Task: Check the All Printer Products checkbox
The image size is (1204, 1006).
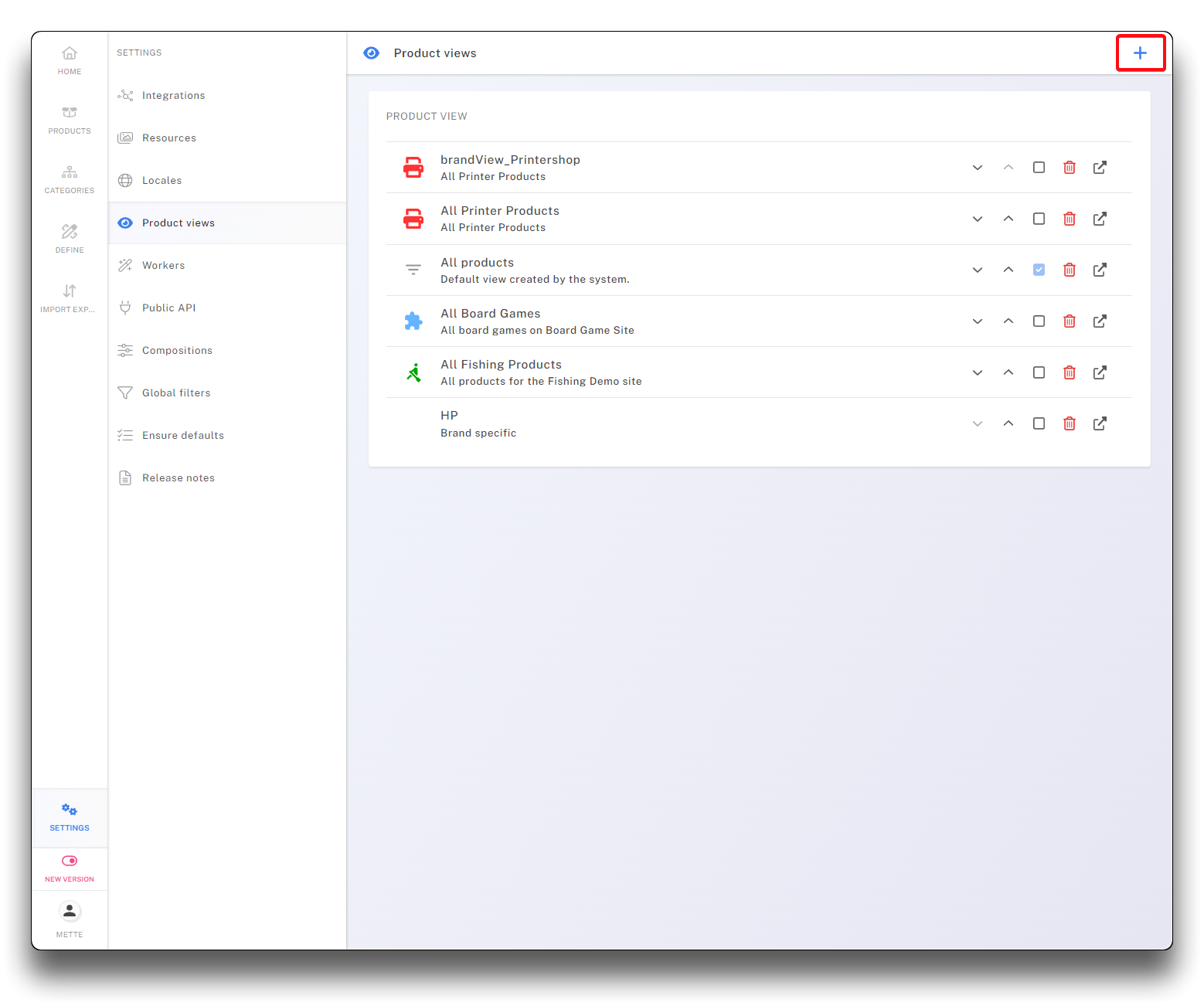Action: [1039, 219]
